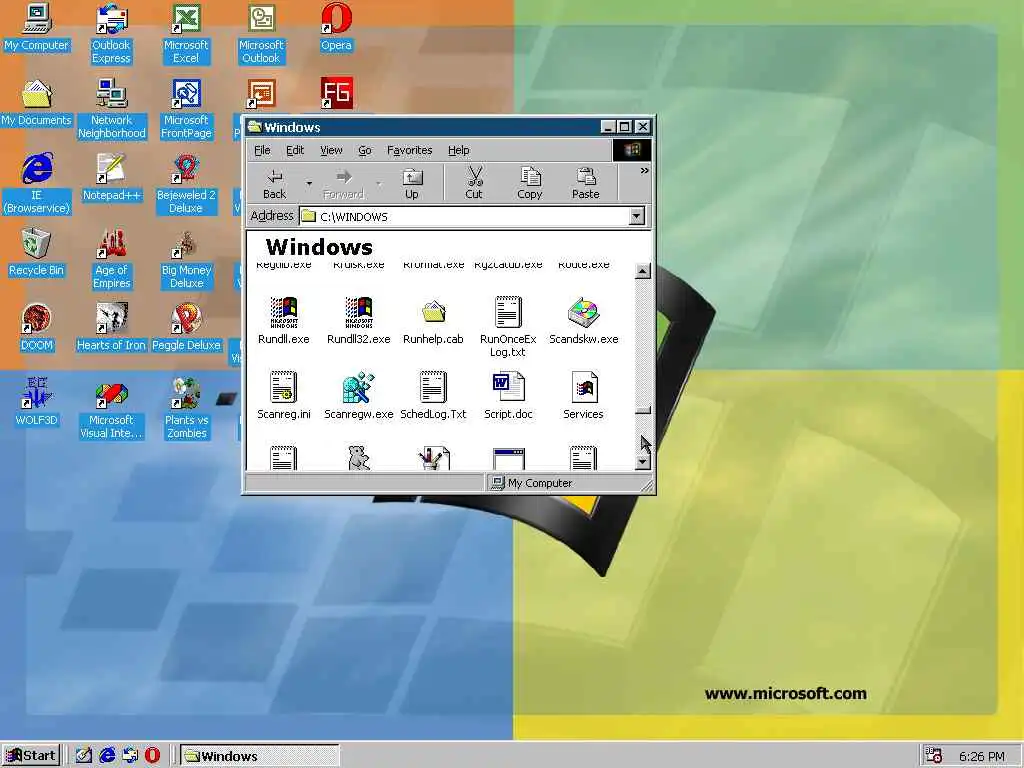Select Outlook Express desktop shortcut
The height and width of the screenshot is (768, 1024).
pos(111,33)
